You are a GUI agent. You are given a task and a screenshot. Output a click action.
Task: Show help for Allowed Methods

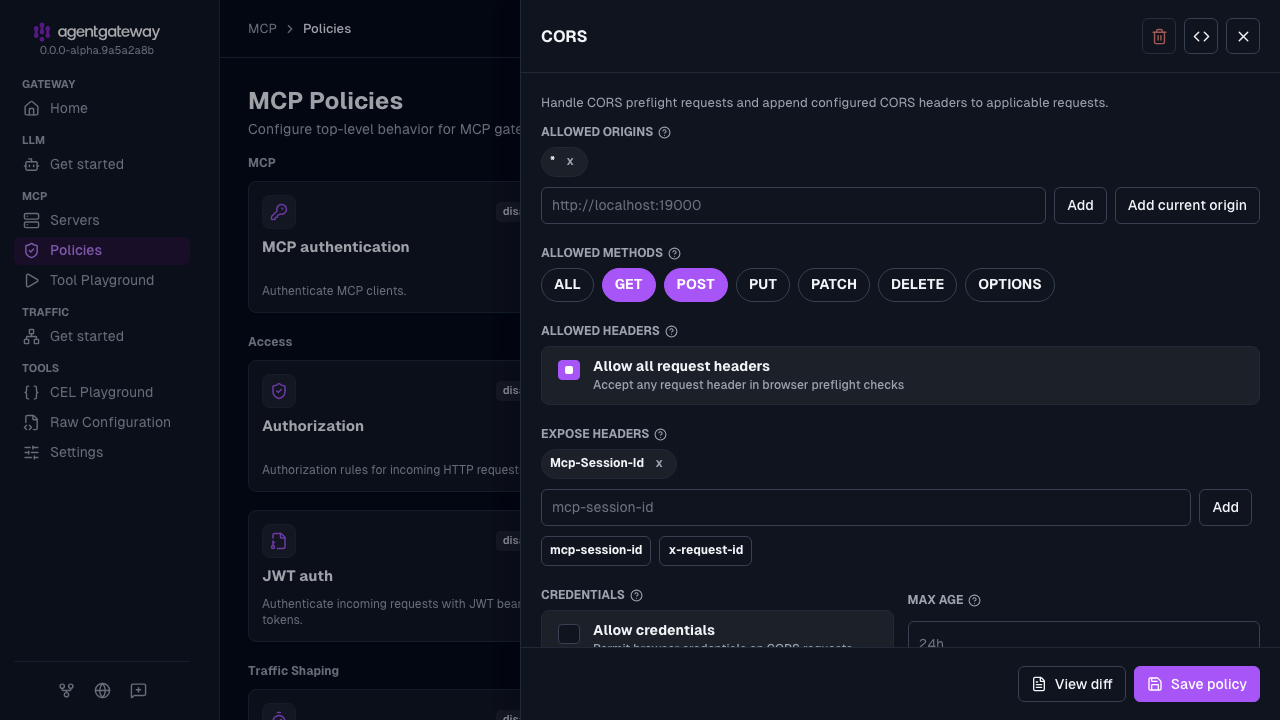674,254
